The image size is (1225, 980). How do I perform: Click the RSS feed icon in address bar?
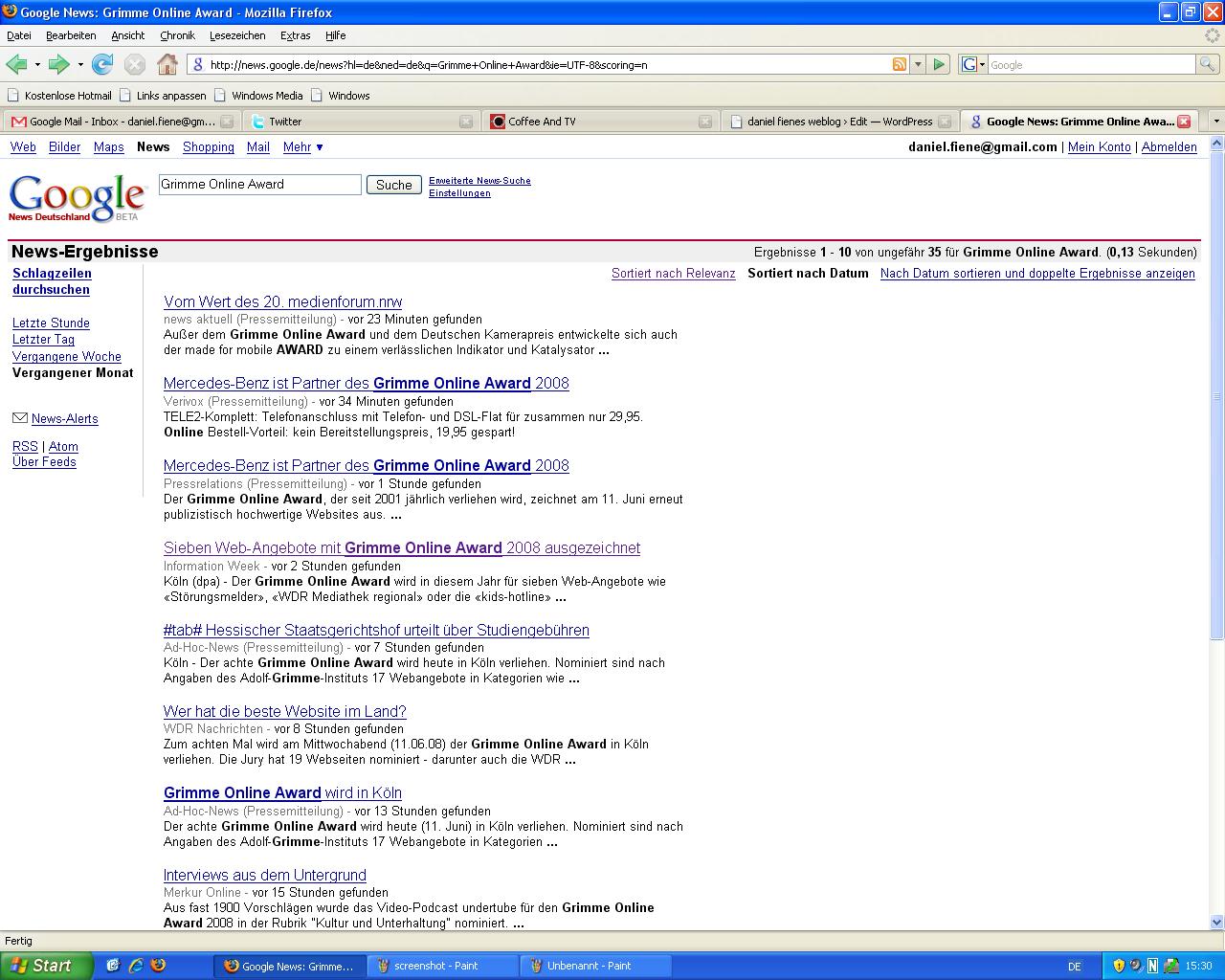click(900, 64)
